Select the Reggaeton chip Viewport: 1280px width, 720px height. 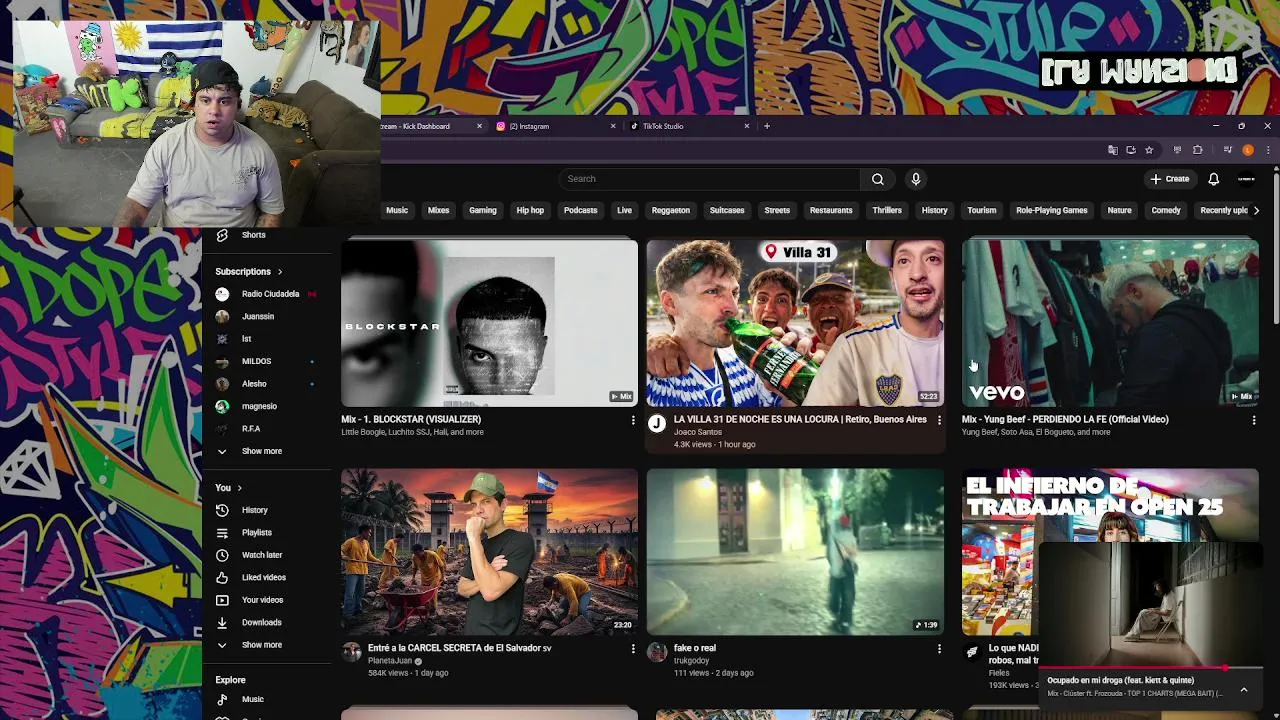coord(671,210)
